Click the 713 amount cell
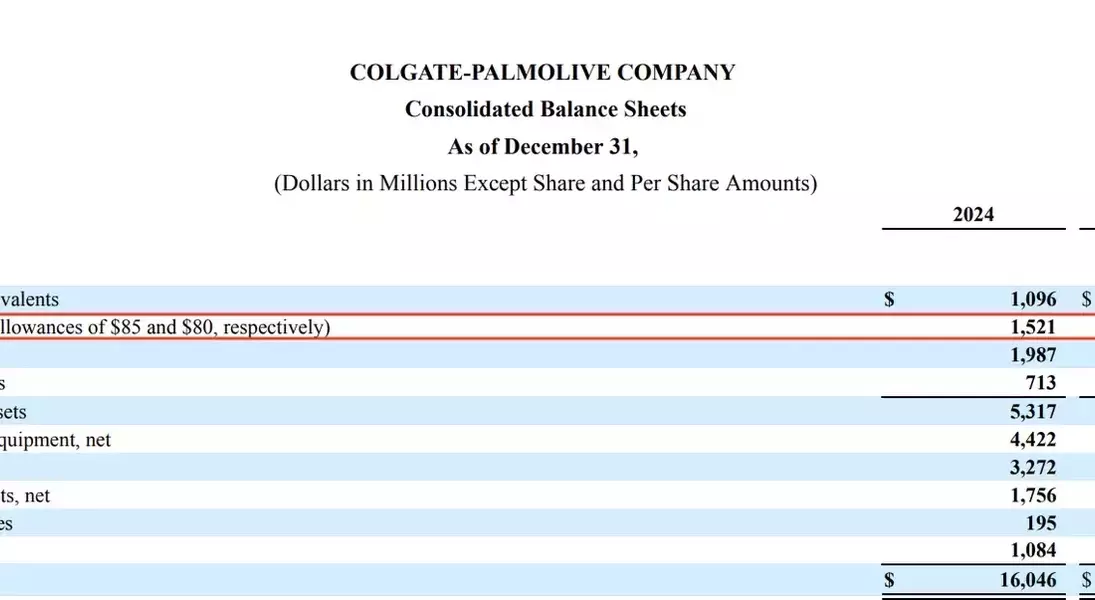1095x600 pixels. 1041,383
